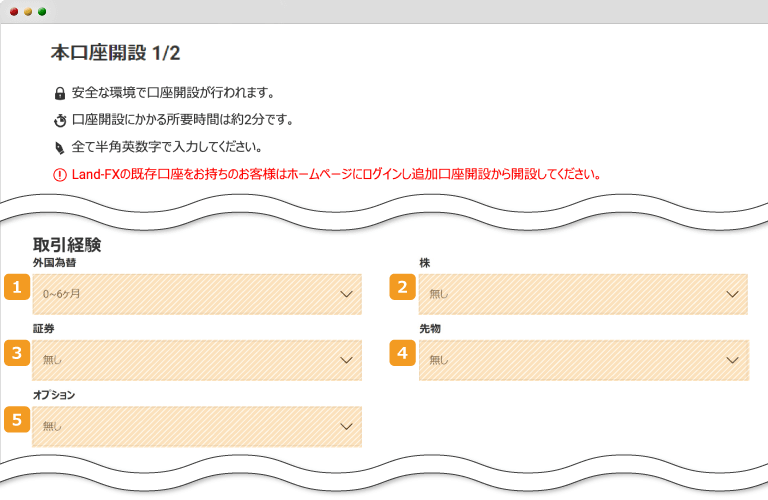
Task: Click the orange number 4 badge
Action: [402, 353]
